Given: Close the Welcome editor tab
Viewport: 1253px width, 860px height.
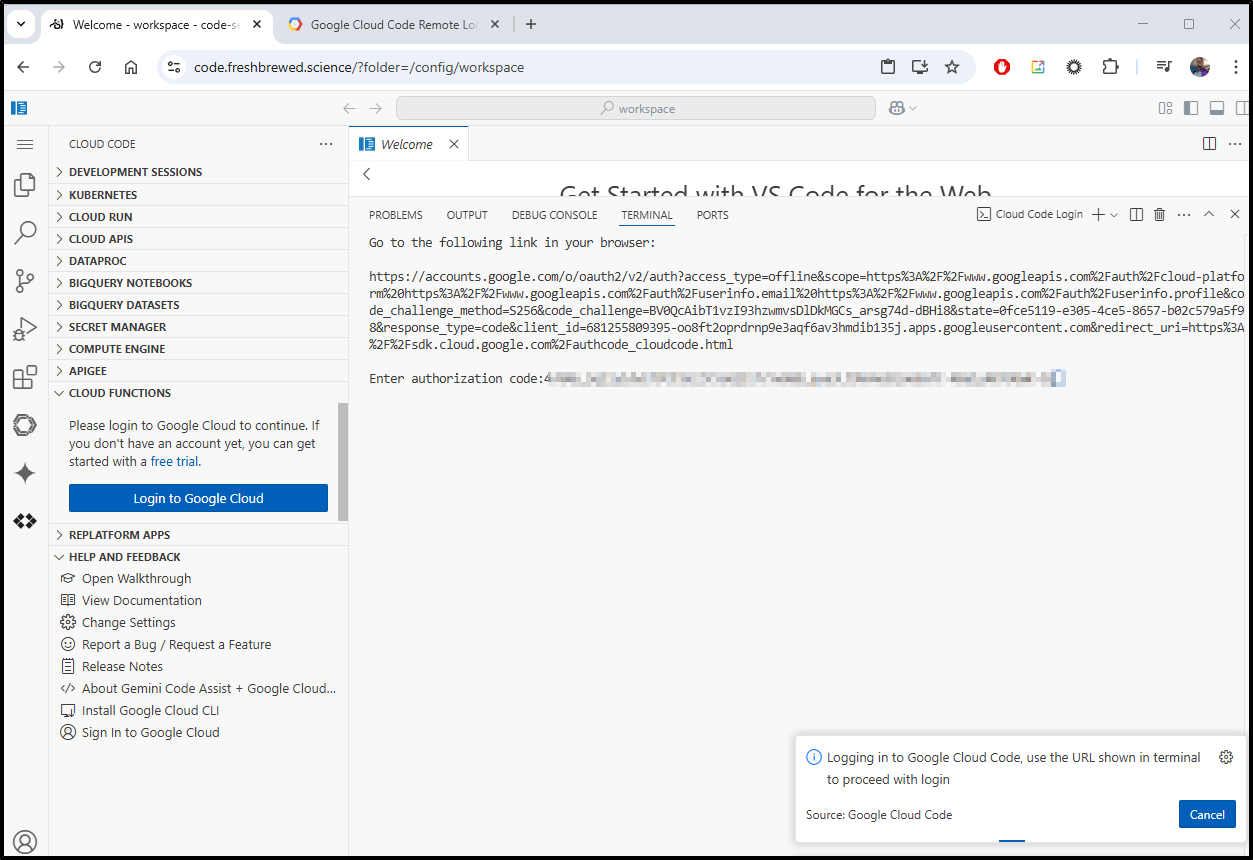Looking at the screenshot, I should (x=454, y=144).
